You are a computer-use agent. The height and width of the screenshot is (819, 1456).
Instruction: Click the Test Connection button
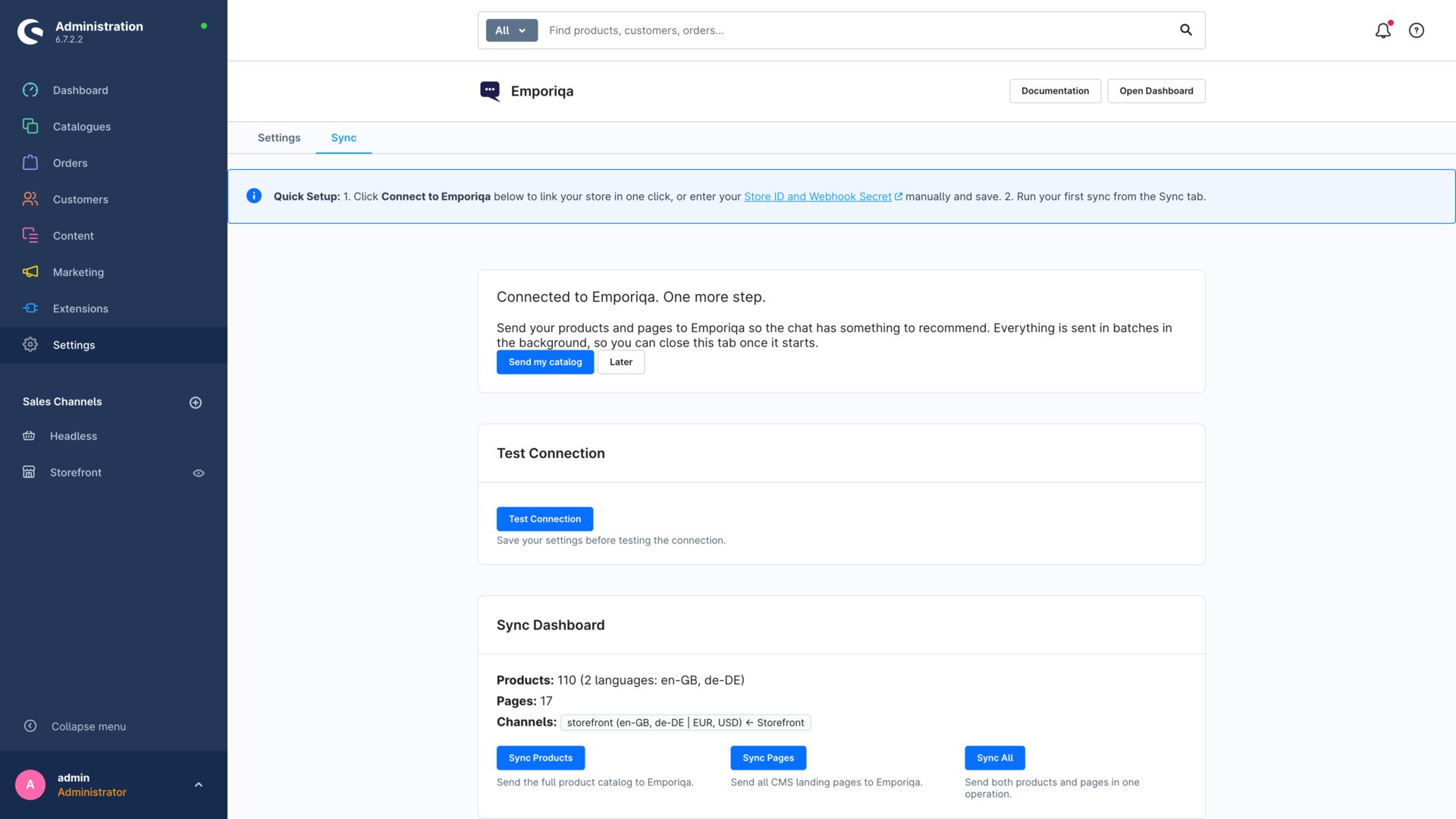544,519
